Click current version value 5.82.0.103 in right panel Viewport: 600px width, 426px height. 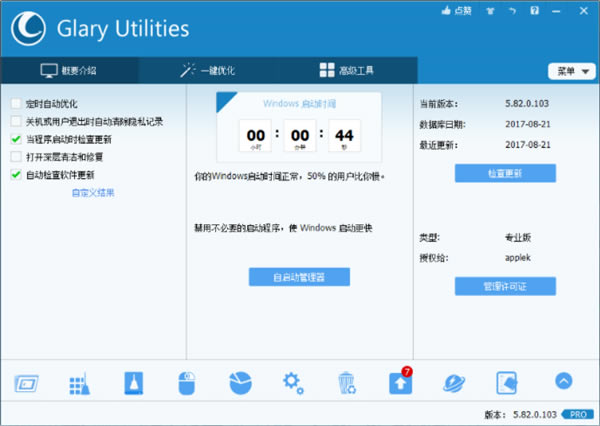(527, 104)
